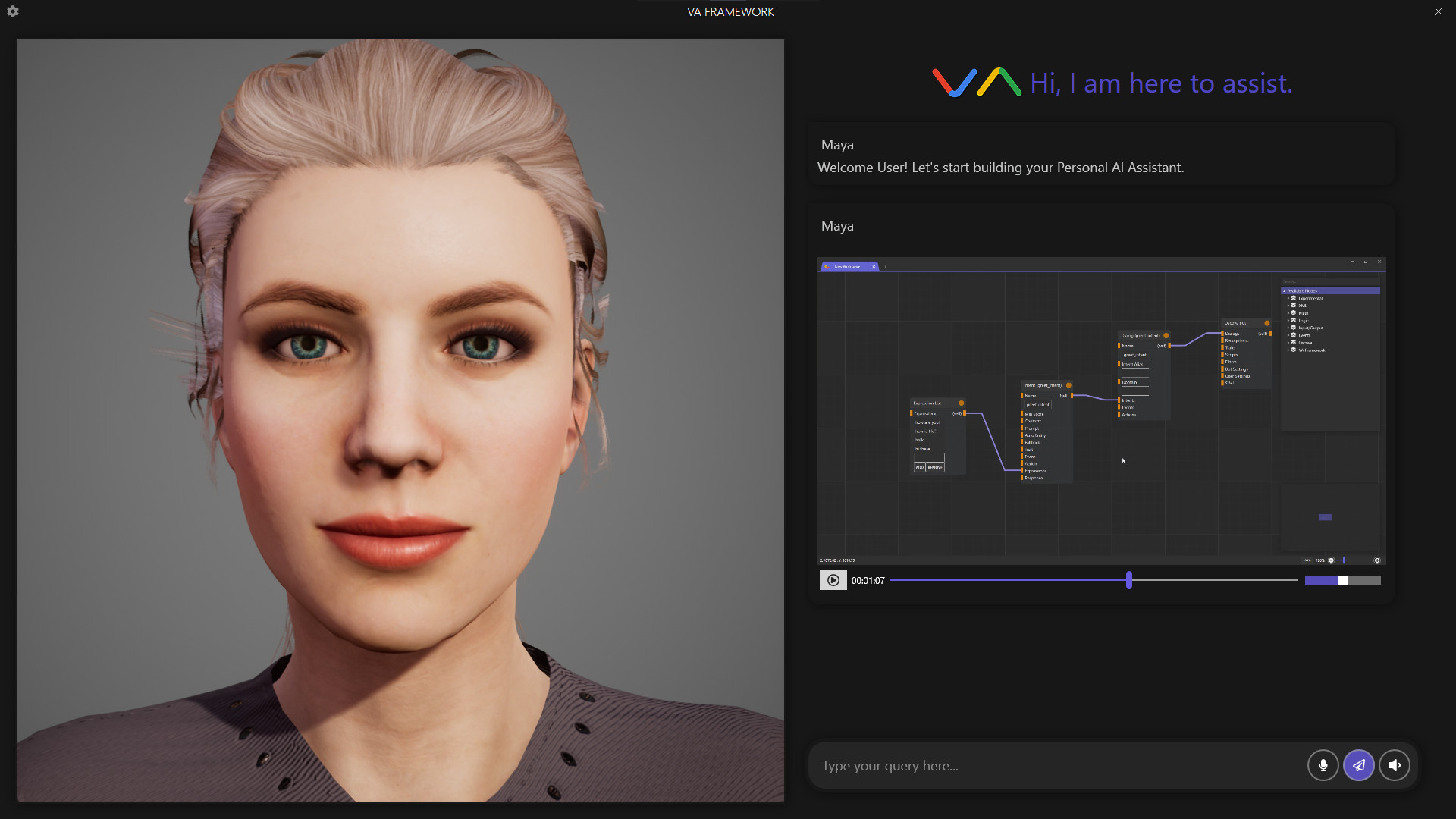This screenshot has height=819, width=1456.
Task: Zoom out using the minus icon in workspace
Action: click(x=1332, y=560)
